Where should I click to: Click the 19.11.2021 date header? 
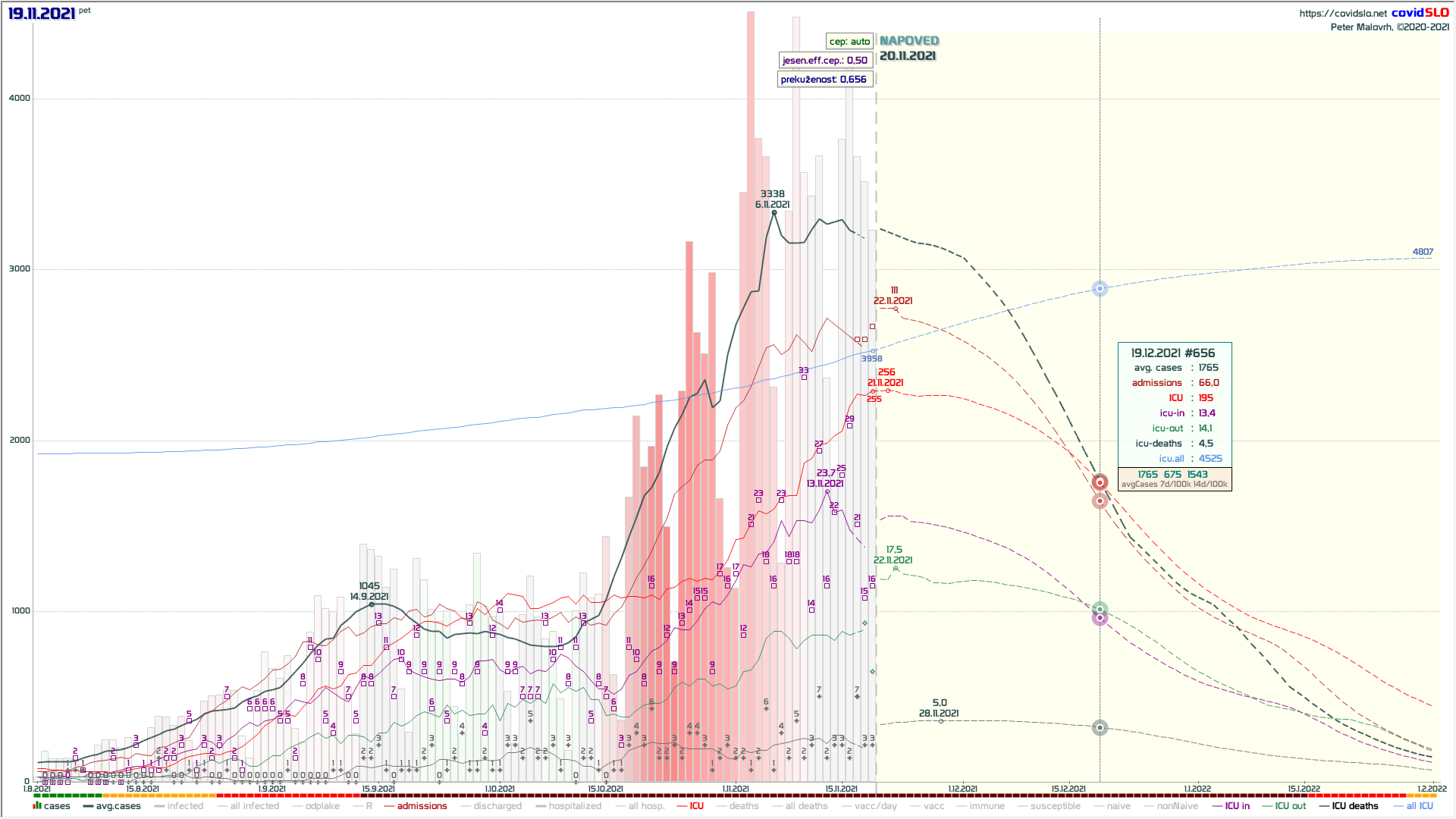(42, 14)
